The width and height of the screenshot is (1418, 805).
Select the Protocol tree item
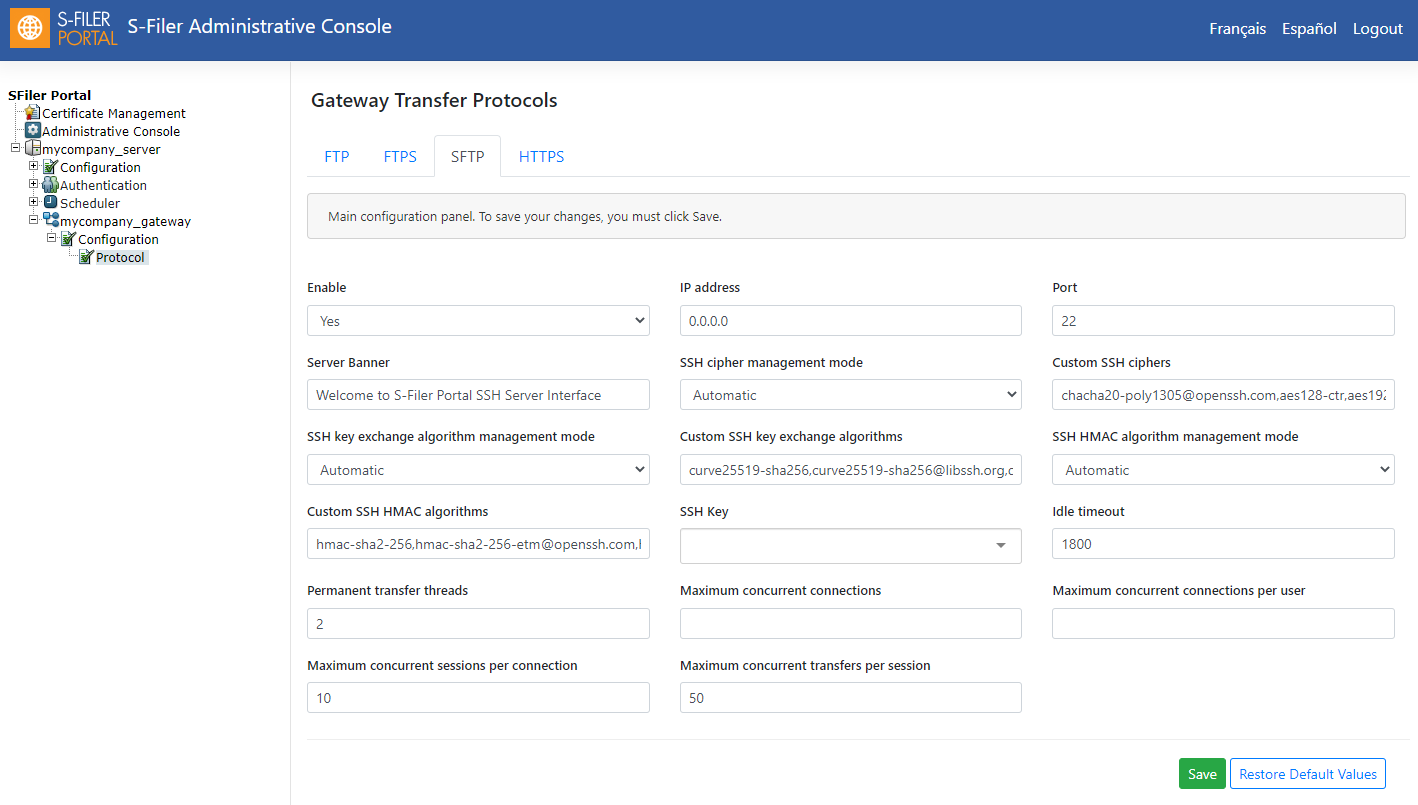coord(121,257)
